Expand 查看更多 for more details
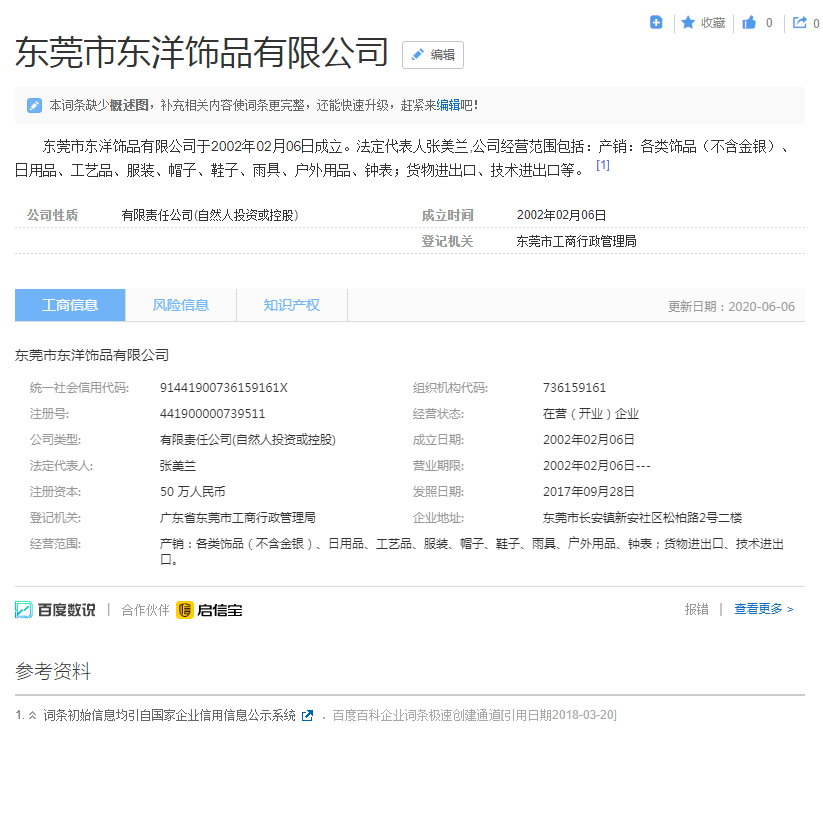The width and height of the screenshot is (823, 824). point(764,609)
